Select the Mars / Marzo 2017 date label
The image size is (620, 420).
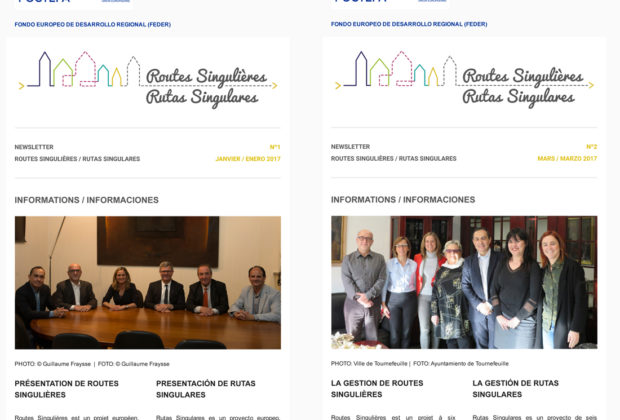(567, 159)
